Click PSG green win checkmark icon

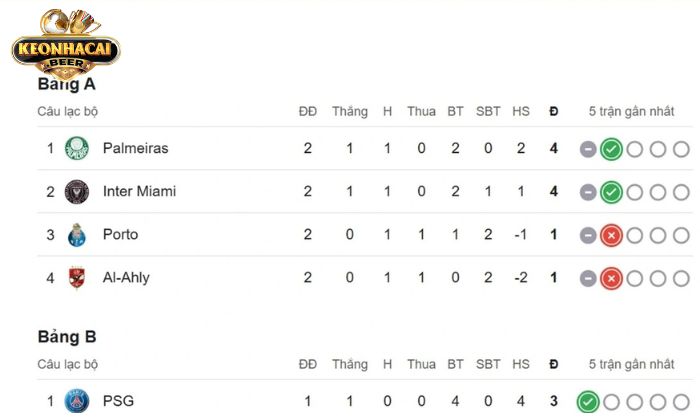point(588,403)
